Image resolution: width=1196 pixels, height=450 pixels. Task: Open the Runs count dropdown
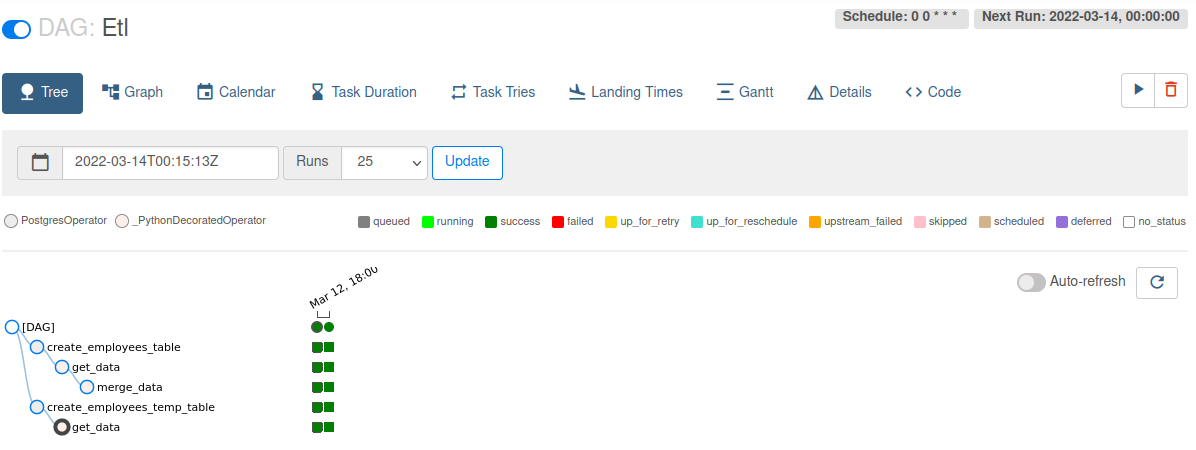pyautogui.click(x=384, y=162)
